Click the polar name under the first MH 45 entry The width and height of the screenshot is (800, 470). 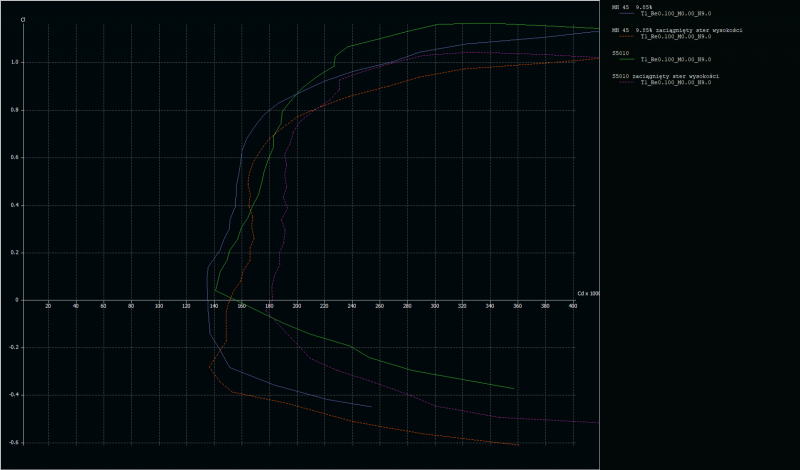pyautogui.click(x=675, y=15)
